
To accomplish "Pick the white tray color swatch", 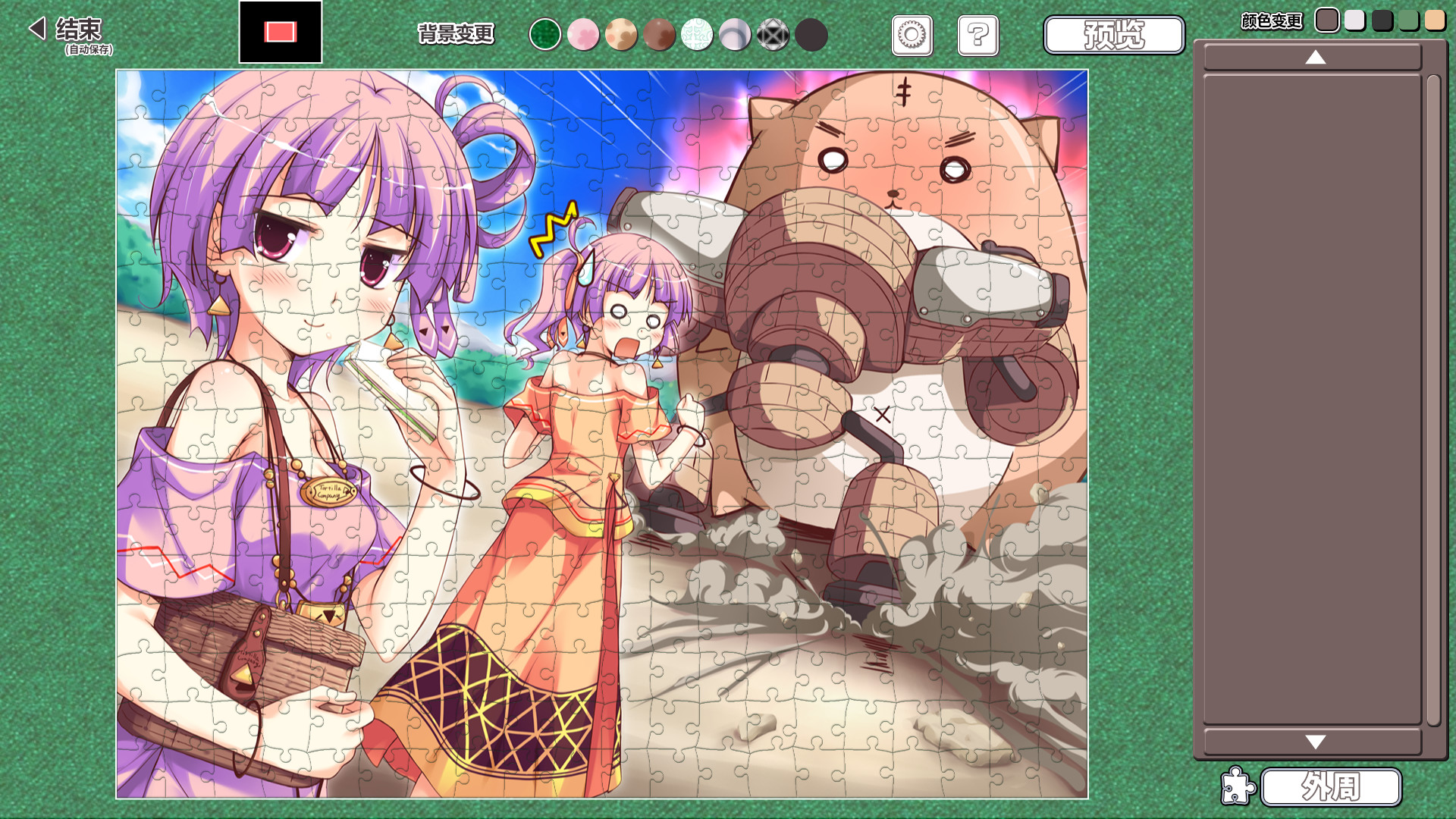I will [x=1354, y=20].
